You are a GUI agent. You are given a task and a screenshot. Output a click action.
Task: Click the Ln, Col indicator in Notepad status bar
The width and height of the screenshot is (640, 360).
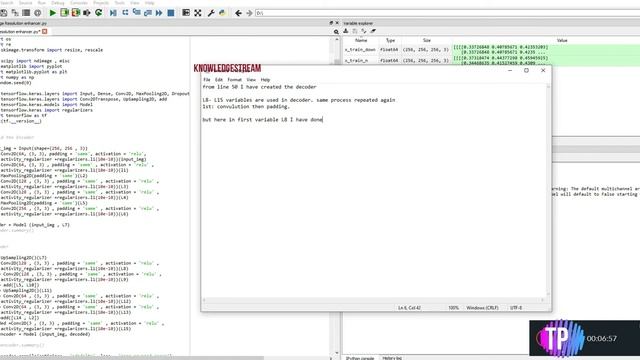pos(409,308)
